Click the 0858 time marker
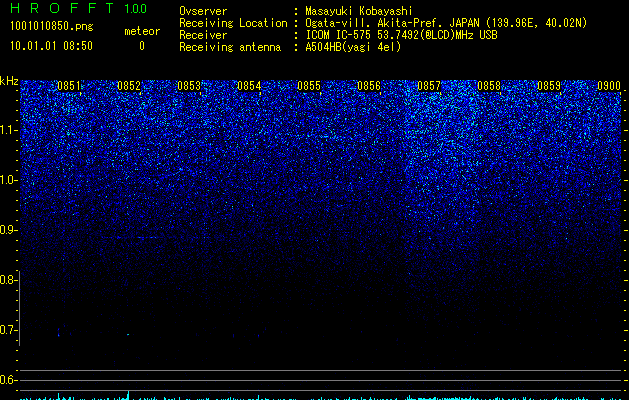This screenshot has height=400, width=629. [489, 86]
